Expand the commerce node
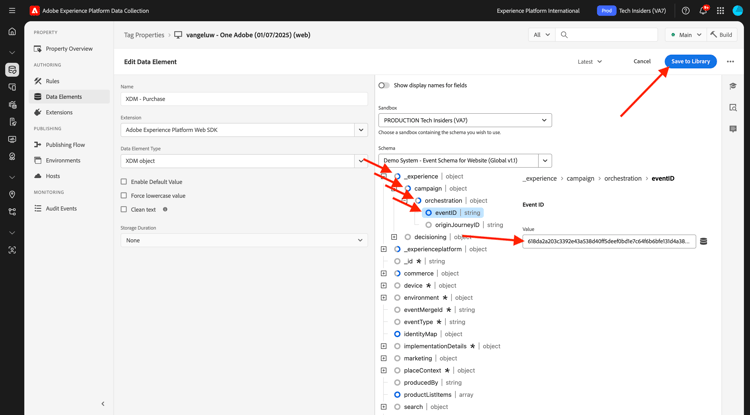 384,273
